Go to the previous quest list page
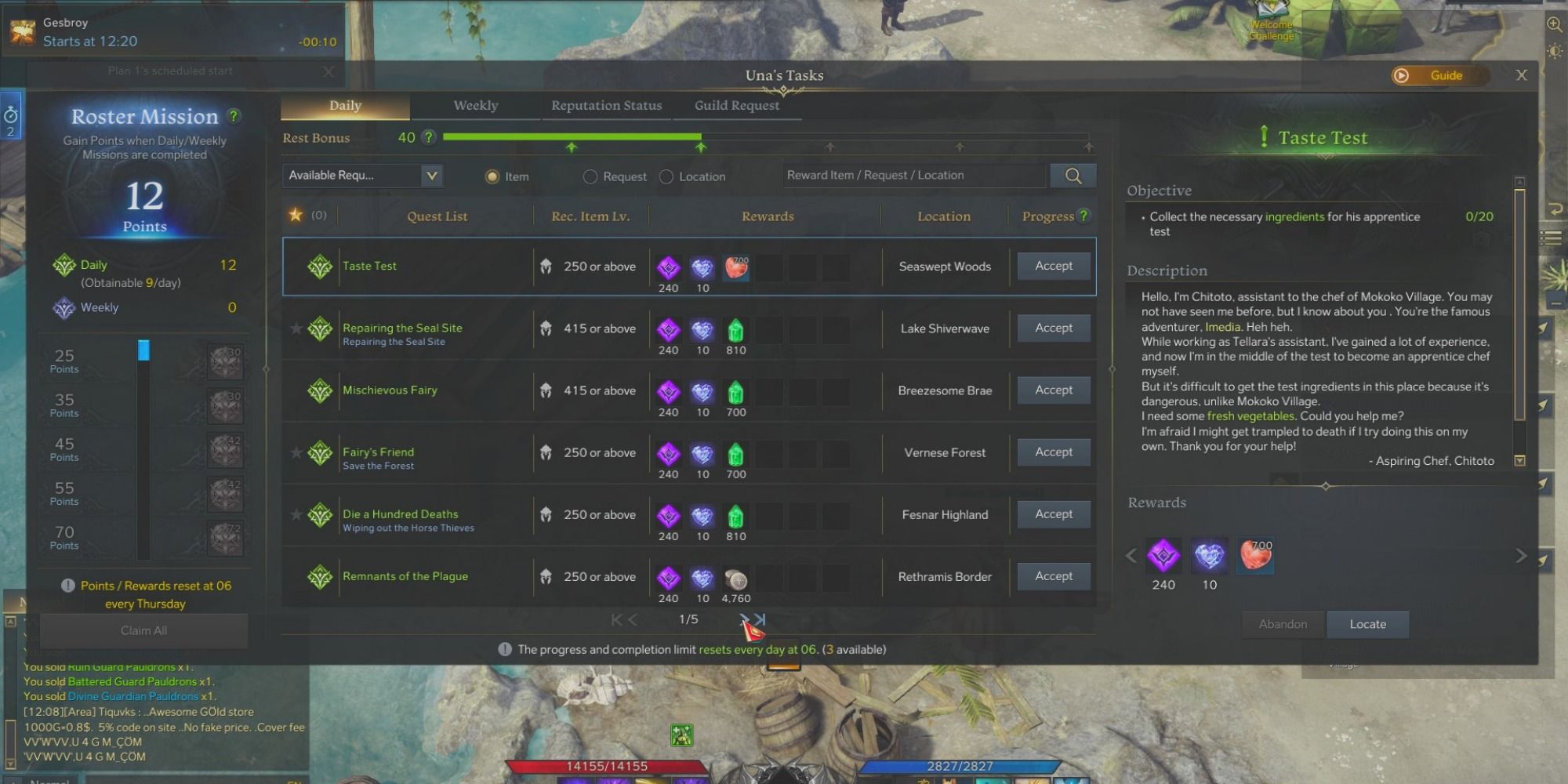Screen dimensions: 1568x784 pos(633,619)
